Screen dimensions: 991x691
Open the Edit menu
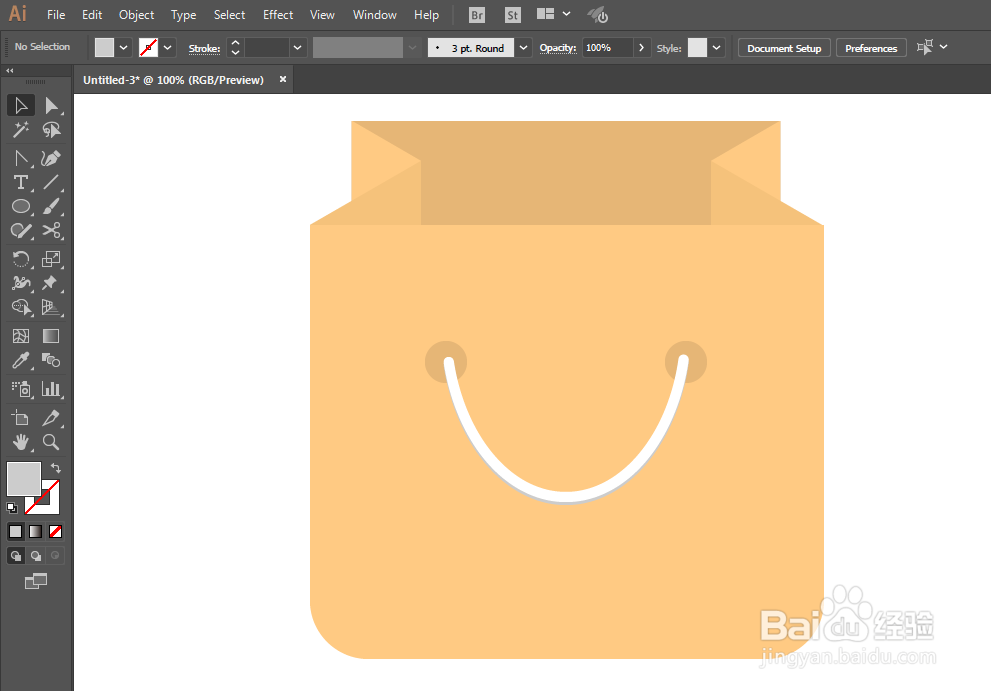click(92, 15)
